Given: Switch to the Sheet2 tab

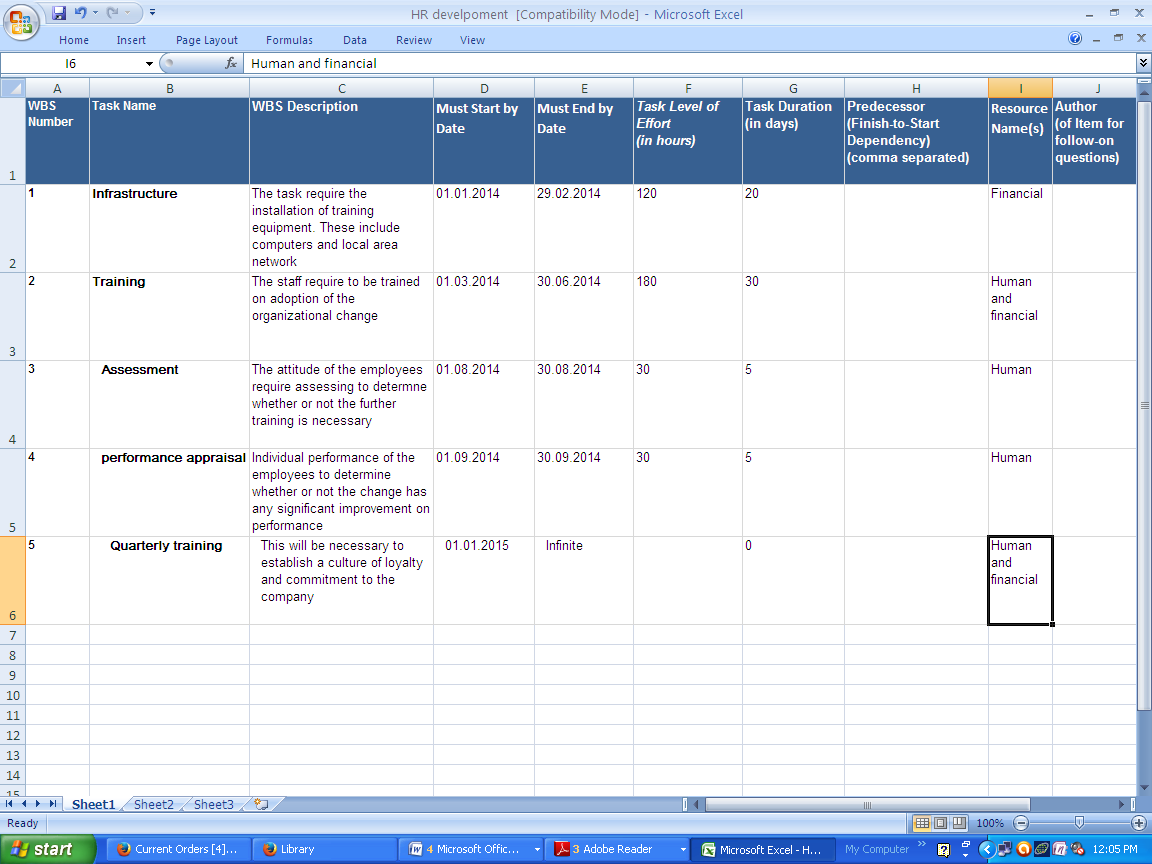Looking at the screenshot, I should [154, 804].
